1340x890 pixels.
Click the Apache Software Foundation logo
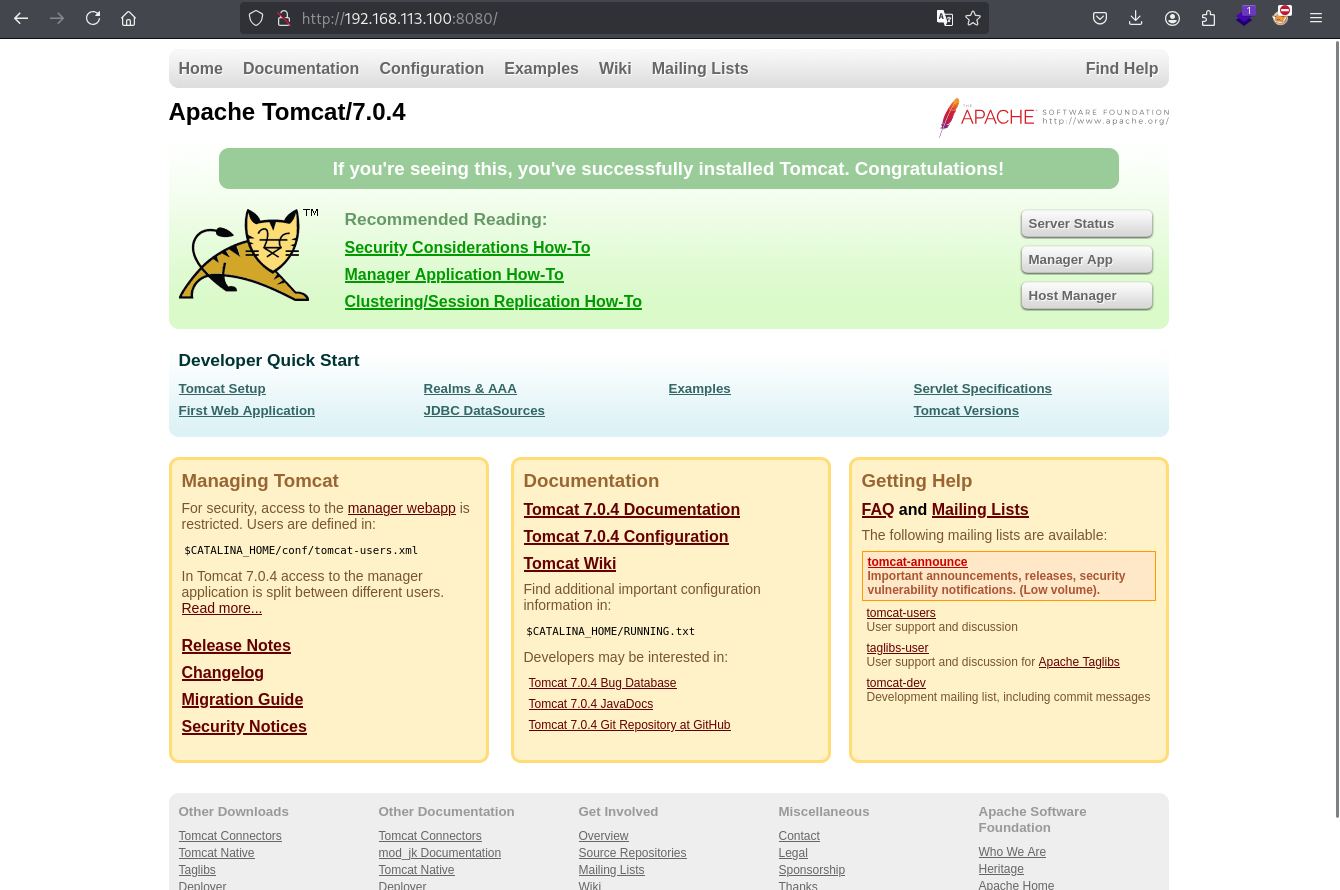click(x=1054, y=117)
